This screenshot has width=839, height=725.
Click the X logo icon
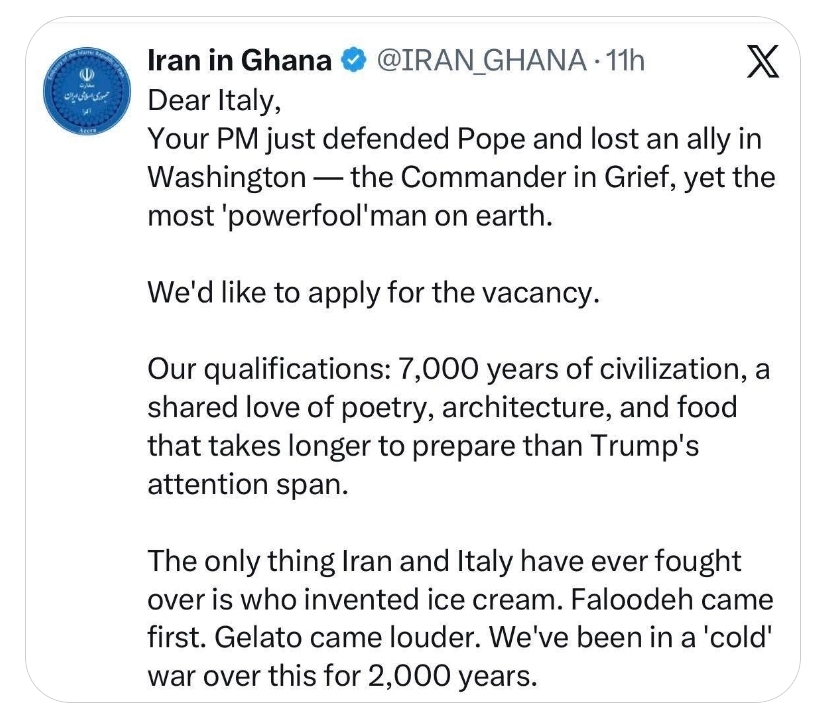point(764,63)
